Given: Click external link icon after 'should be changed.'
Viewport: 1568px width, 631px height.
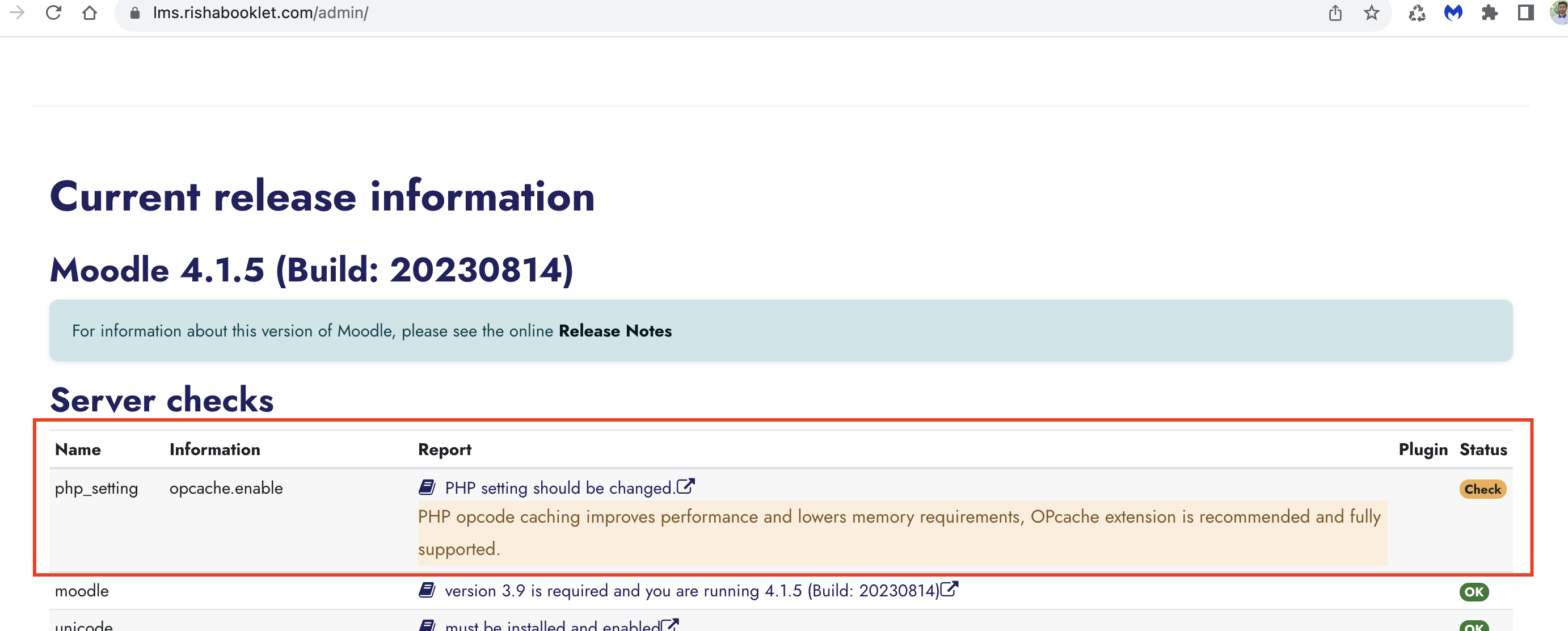Looking at the screenshot, I should (685, 486).
